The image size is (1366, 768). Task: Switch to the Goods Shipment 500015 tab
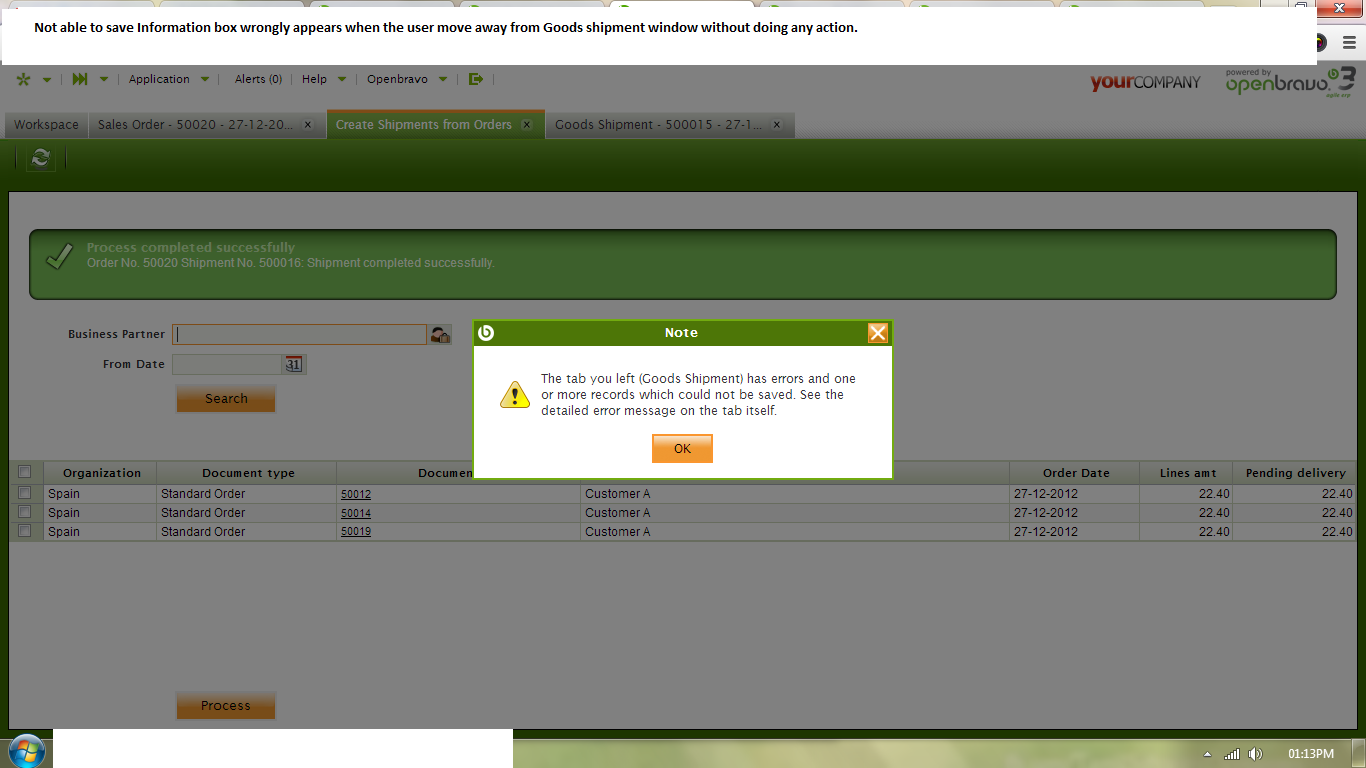[x=658, y=125]
